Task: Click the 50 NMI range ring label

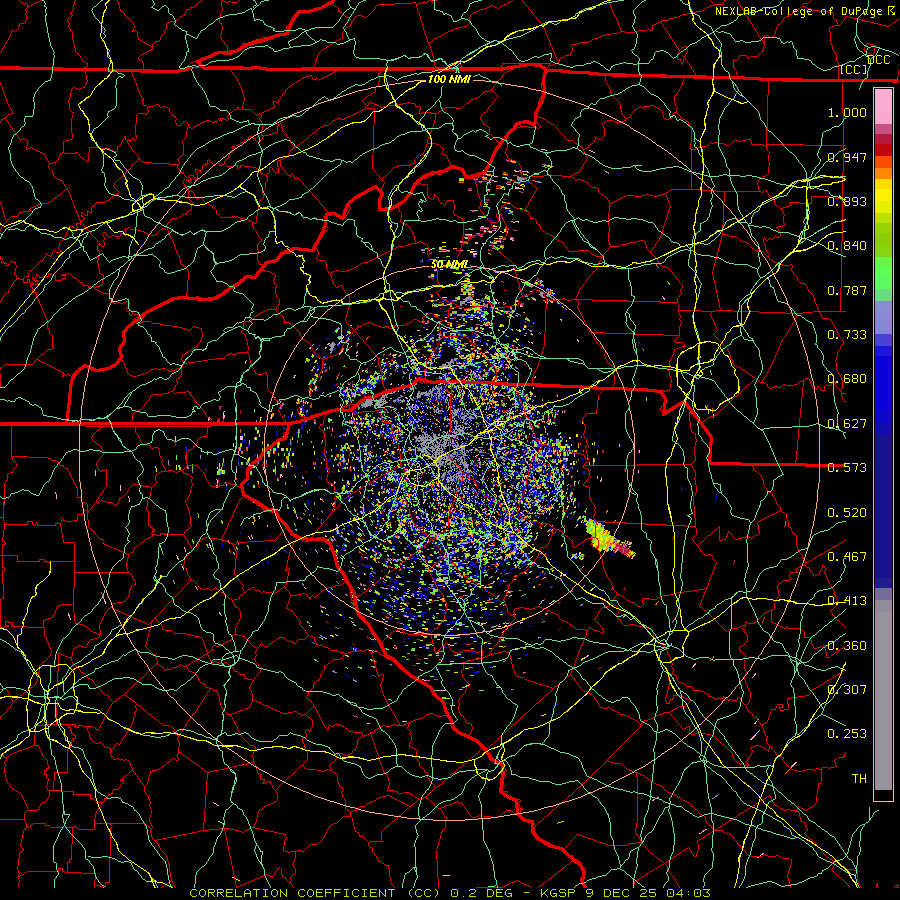Action: click(449, 265)
